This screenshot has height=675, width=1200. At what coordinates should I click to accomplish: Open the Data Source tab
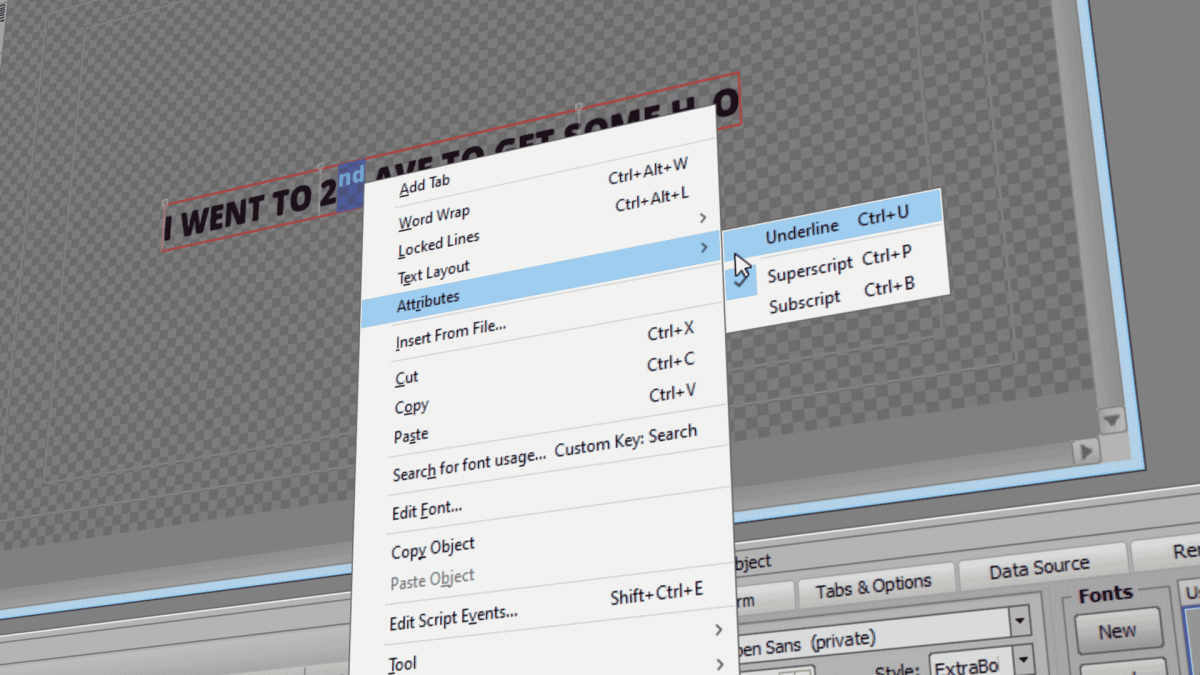coord(1043,566)
